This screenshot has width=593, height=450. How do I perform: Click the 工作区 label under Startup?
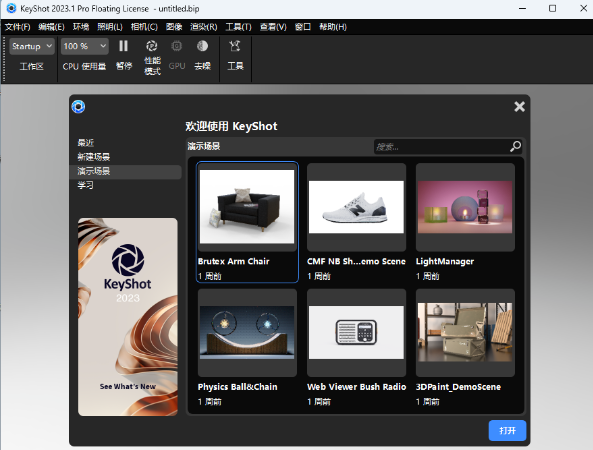pyautogui.click(x=32, y=67)
